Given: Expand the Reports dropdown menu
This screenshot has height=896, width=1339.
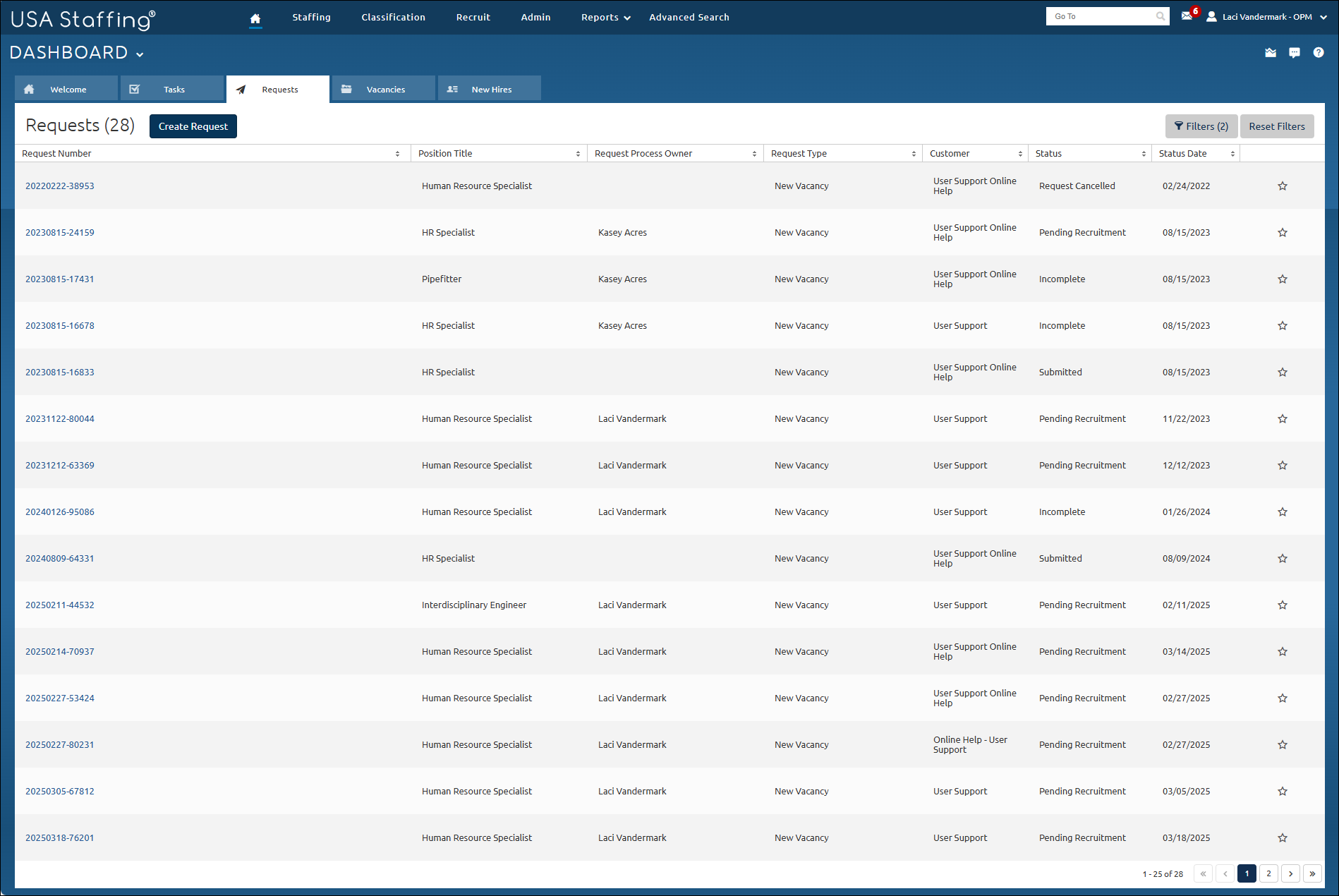Looking at the screenshot, I should (604, 17).
